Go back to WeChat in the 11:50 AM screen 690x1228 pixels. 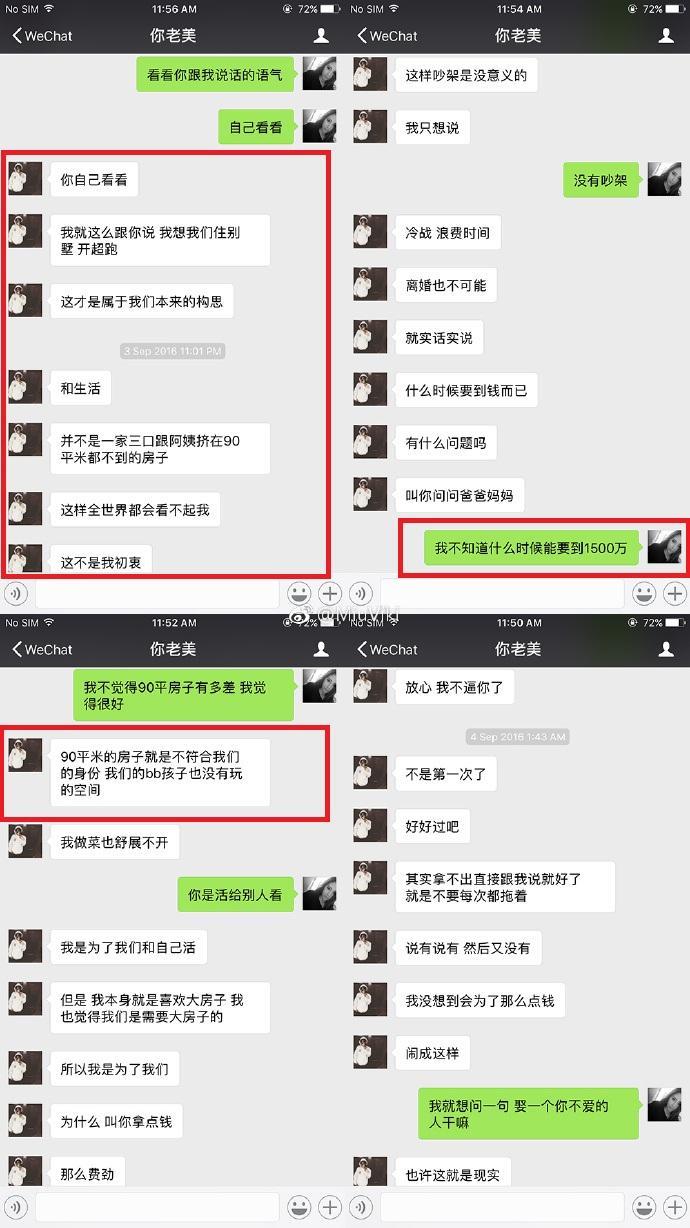[387, 649]
